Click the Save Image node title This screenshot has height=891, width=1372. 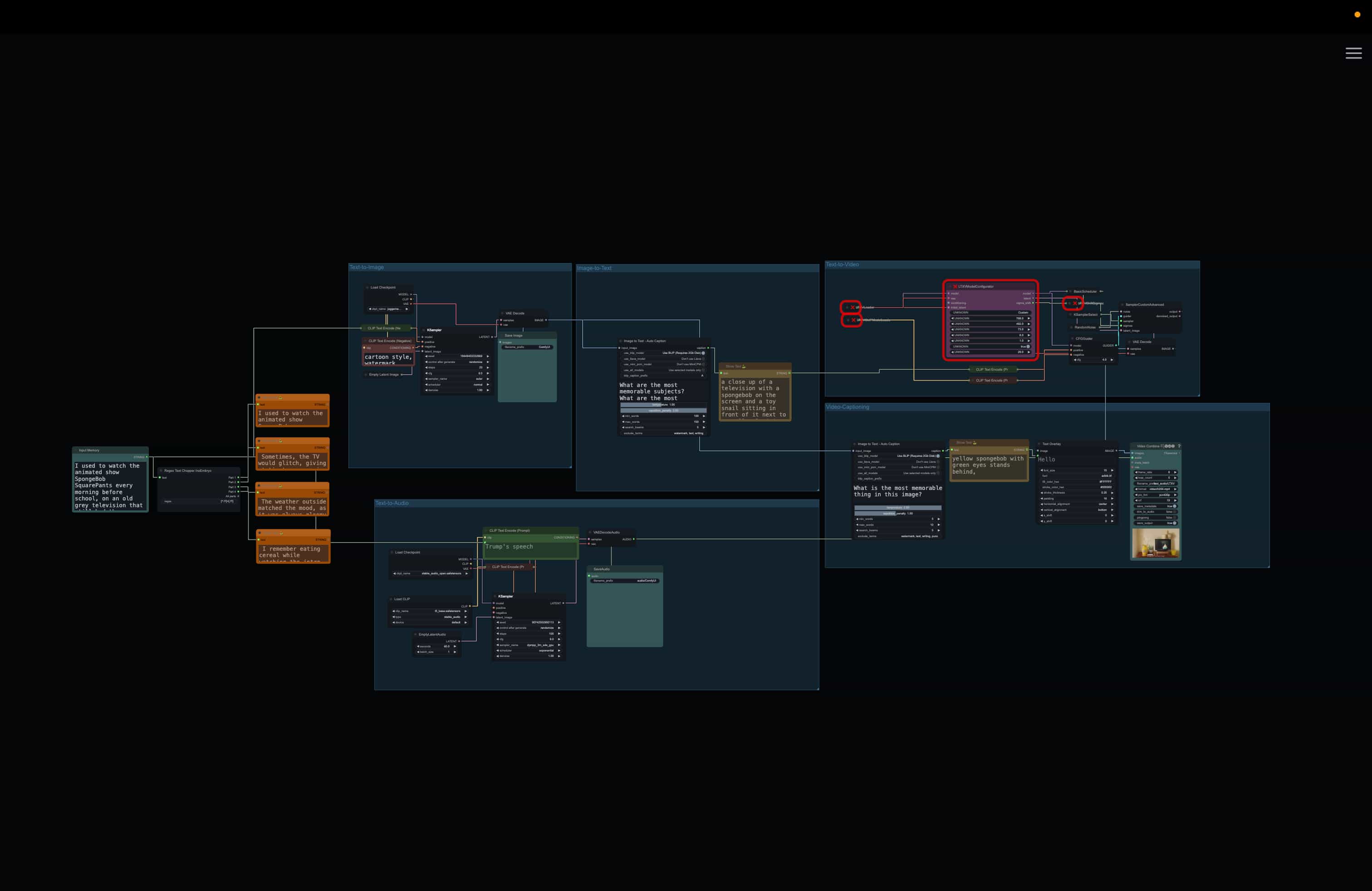[513, 335]
